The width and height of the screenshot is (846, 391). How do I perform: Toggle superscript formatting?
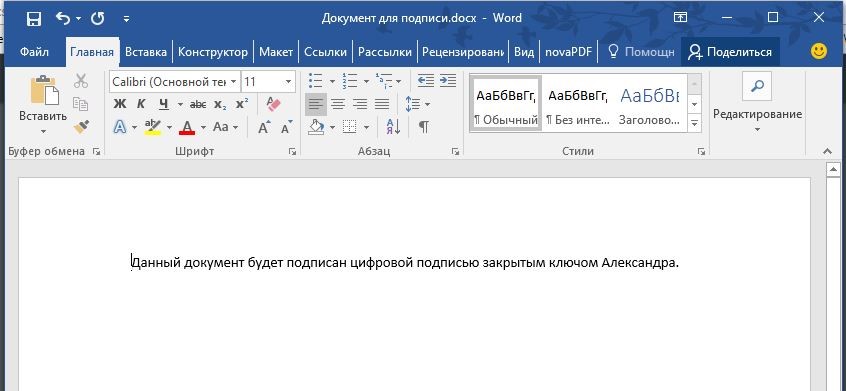pos(242,104)
